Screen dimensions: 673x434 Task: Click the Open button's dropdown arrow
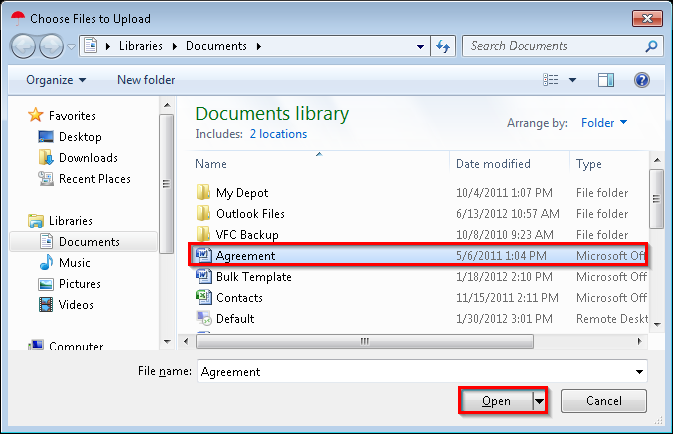point(540,401)
